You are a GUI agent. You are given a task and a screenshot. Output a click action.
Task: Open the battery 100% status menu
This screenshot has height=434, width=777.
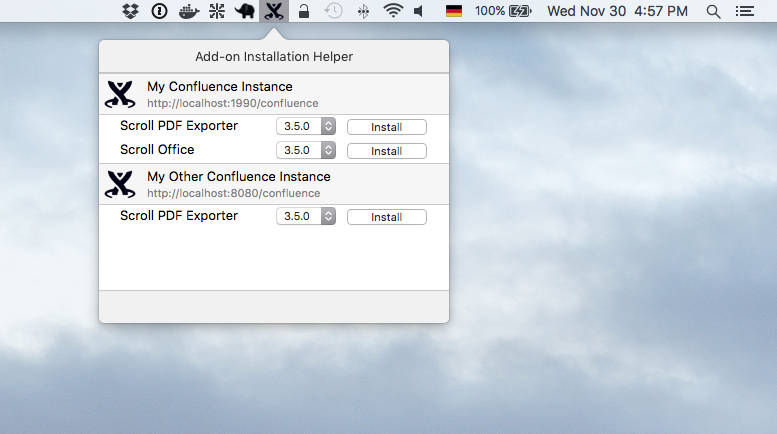[502, 11]
